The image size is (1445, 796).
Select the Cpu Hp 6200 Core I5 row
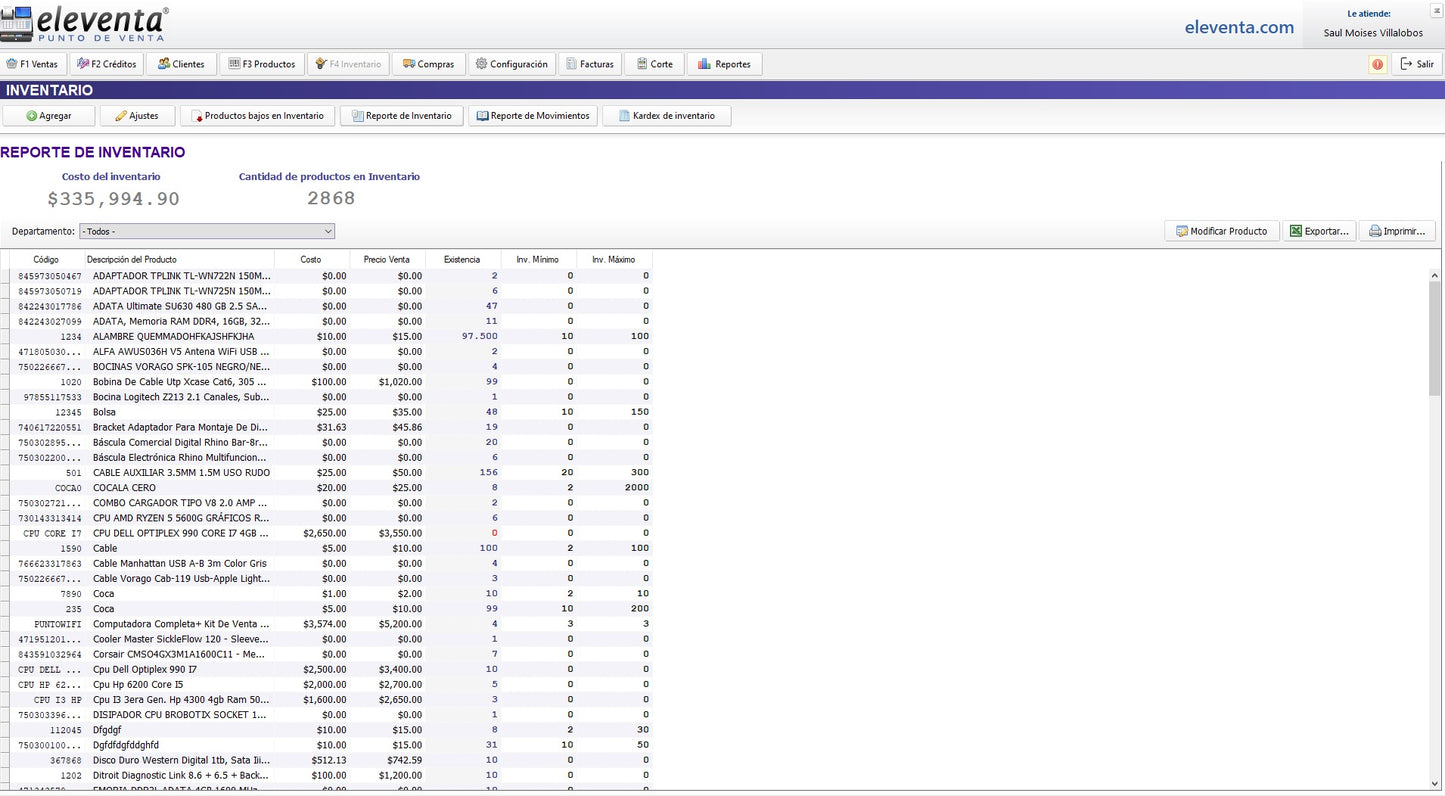pyautogui.click(x=326, y=685)
